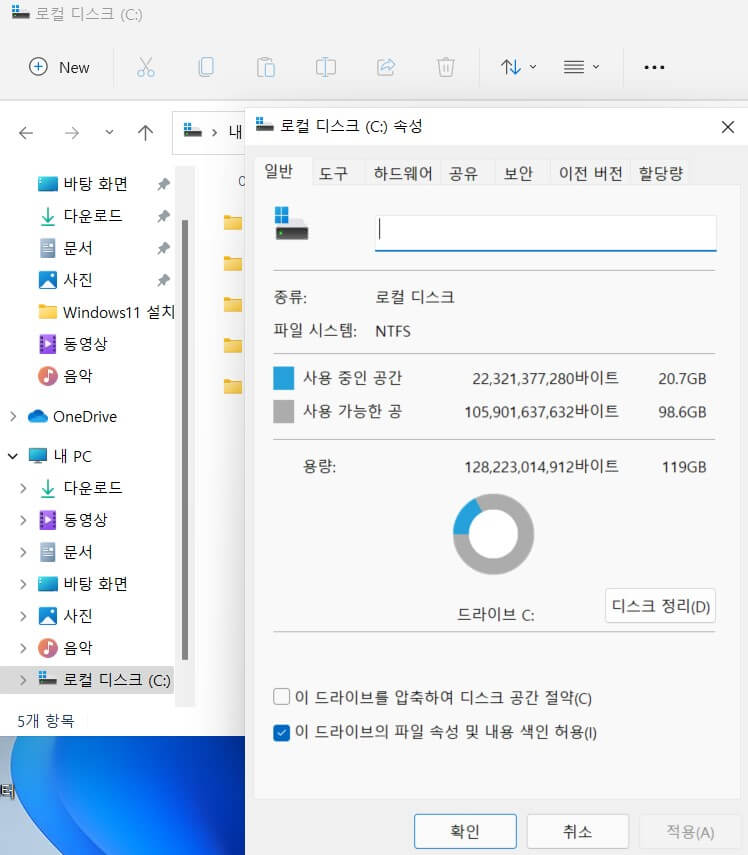Collapse the 내 PC tree node
The height and width of the screenshot is (855, 748).
click(x=13, y=456)
